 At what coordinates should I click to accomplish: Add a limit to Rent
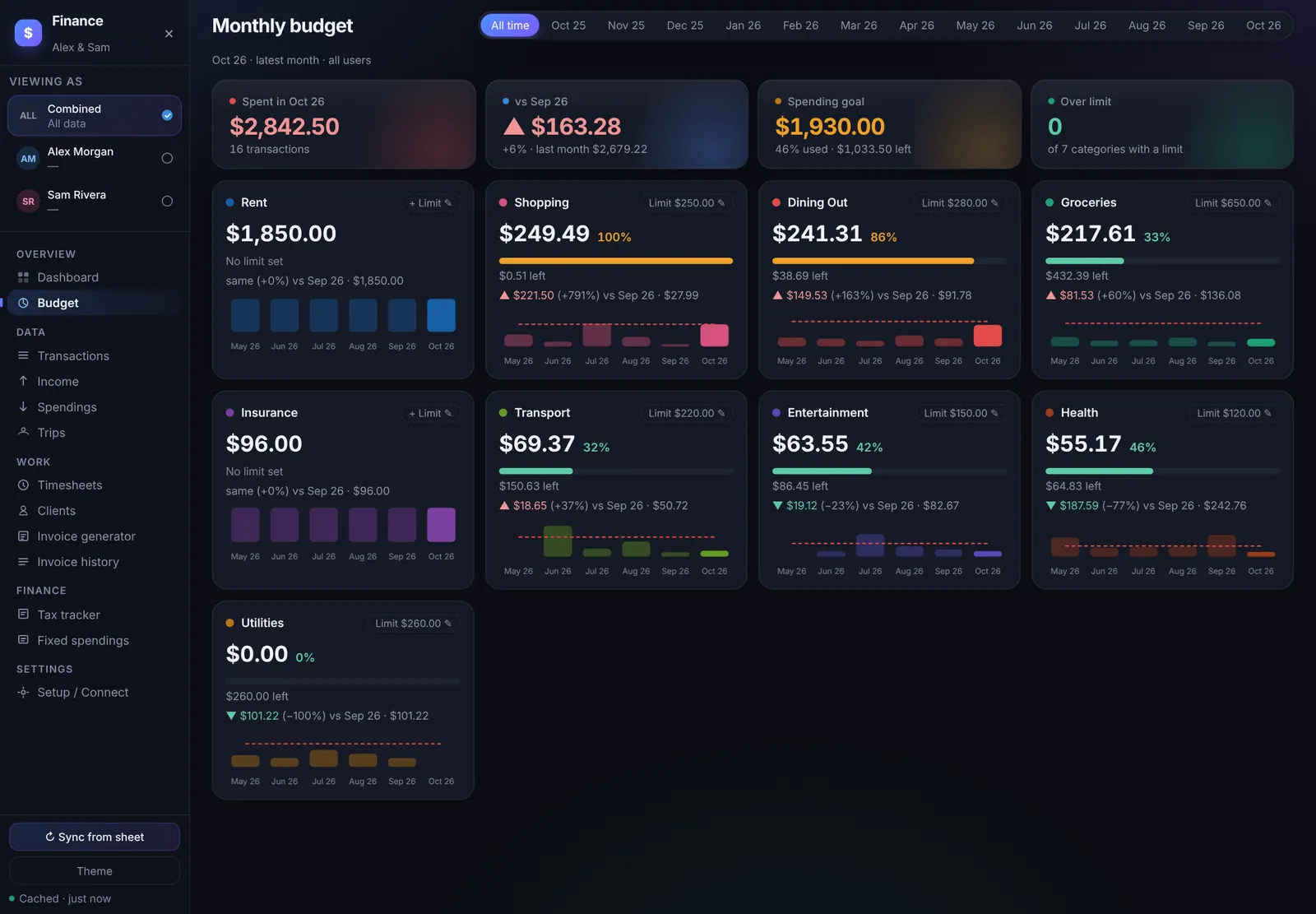(x=430, y=203)
